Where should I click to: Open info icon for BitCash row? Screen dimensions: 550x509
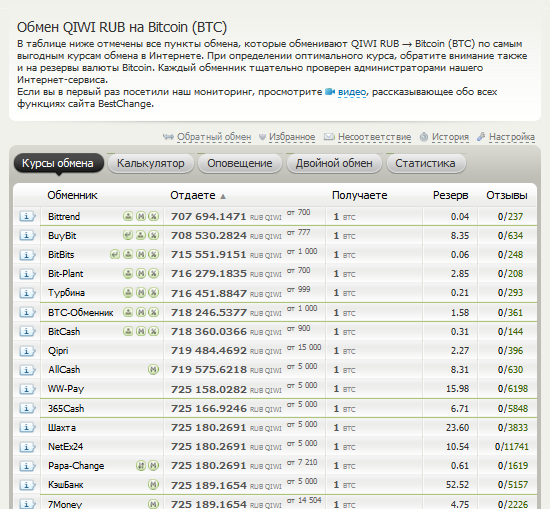27,331
